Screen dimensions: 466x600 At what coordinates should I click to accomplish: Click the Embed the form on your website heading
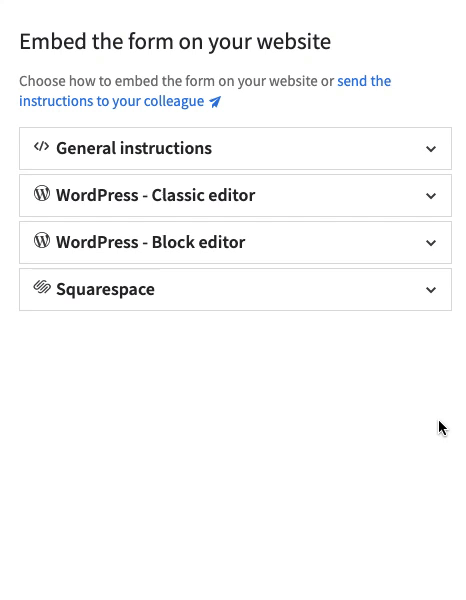click(x=175, y=41)
